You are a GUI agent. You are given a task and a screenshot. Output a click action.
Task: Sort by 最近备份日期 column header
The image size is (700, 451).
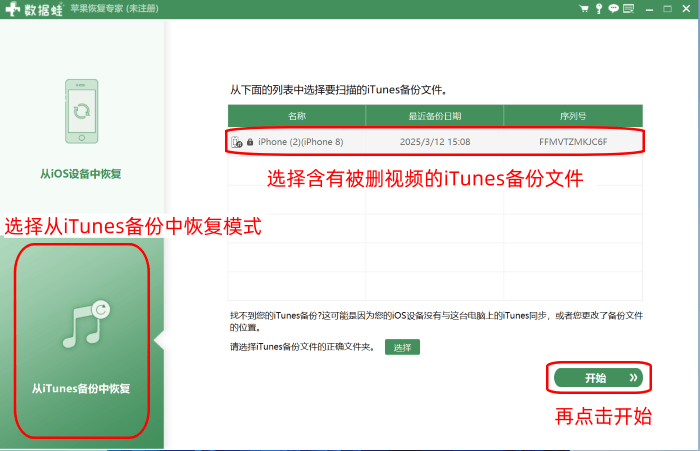435,116
